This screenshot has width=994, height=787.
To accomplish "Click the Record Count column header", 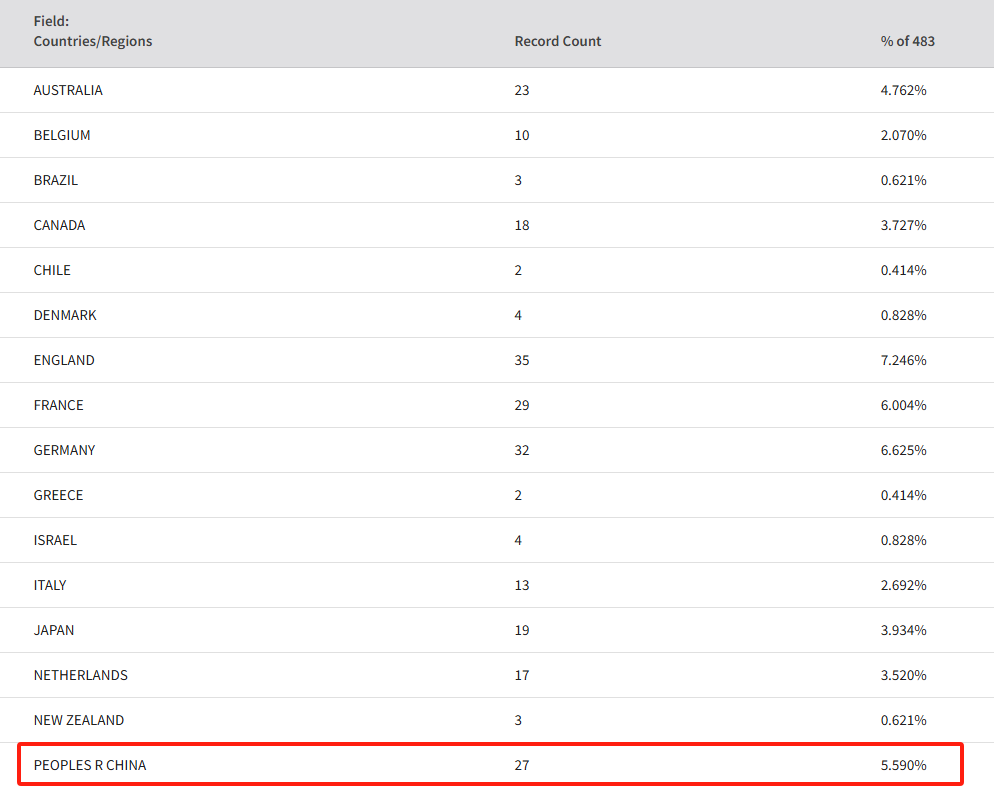I will click(557, 41).
